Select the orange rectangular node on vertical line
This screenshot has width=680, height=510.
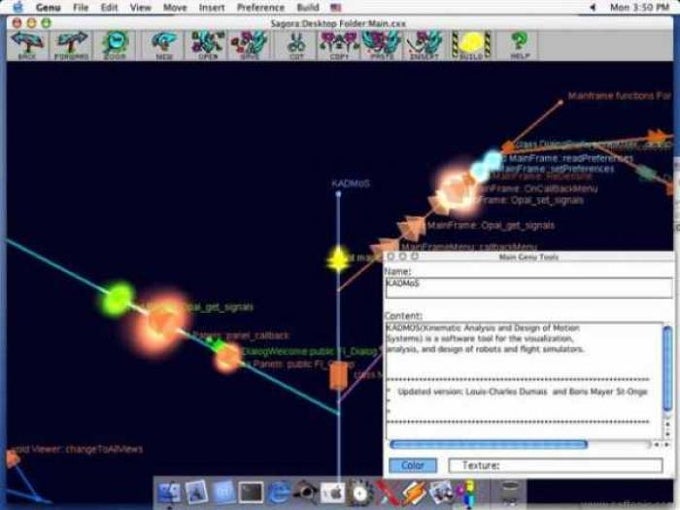[x=338, y=376]
